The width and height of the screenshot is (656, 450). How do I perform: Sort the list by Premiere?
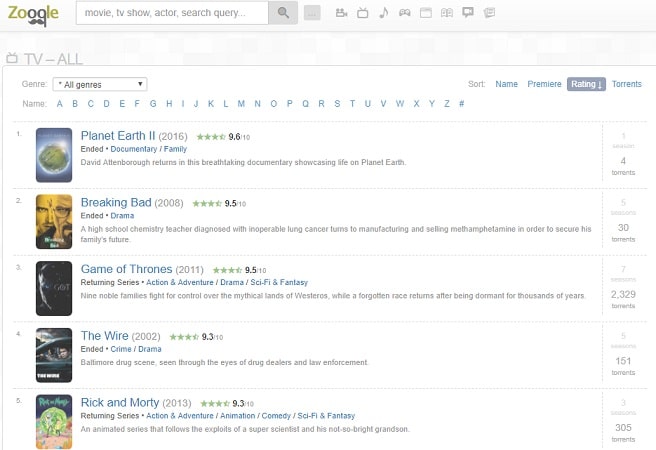click(544, 84)
